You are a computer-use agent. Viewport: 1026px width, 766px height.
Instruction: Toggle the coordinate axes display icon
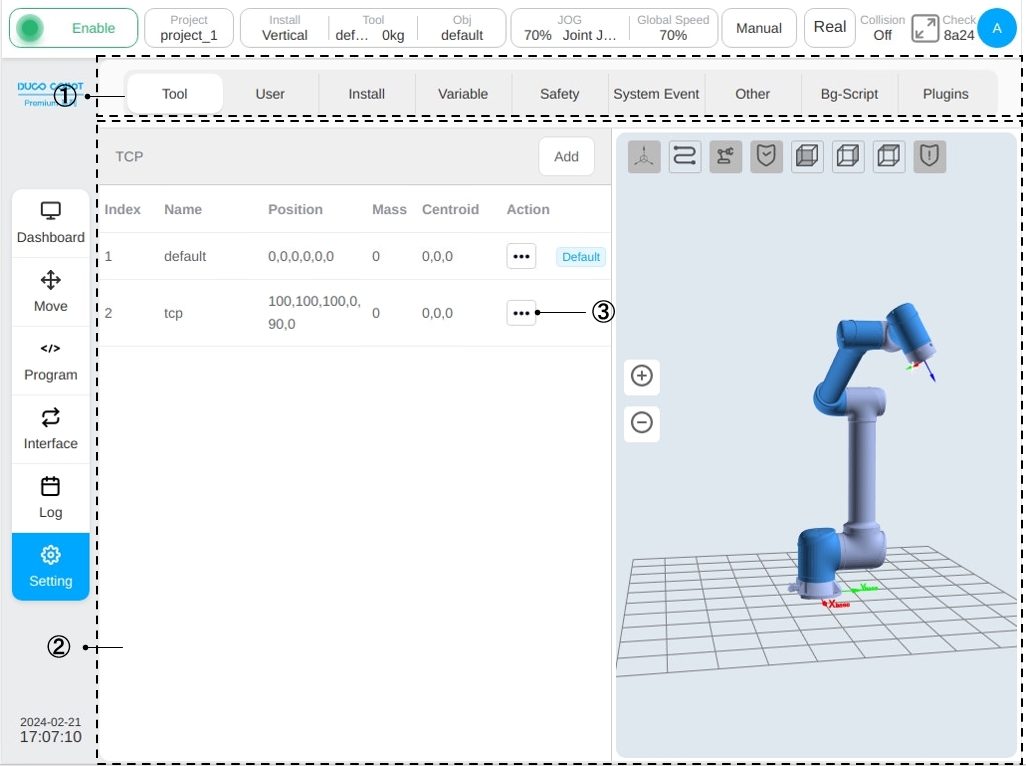tap(644, 156)
